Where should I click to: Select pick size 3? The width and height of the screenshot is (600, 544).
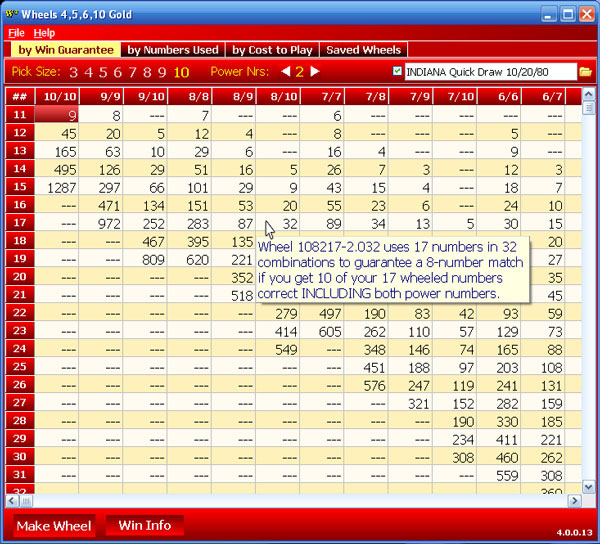click(x=73, y=72)
